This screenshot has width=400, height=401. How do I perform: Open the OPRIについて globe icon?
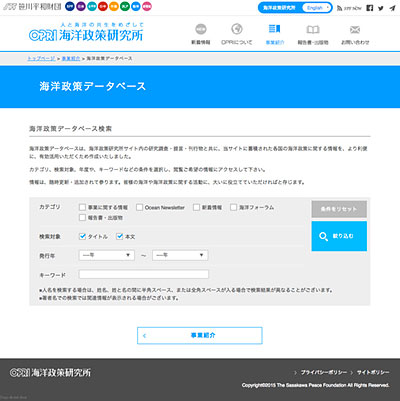[x=237, y=29]
